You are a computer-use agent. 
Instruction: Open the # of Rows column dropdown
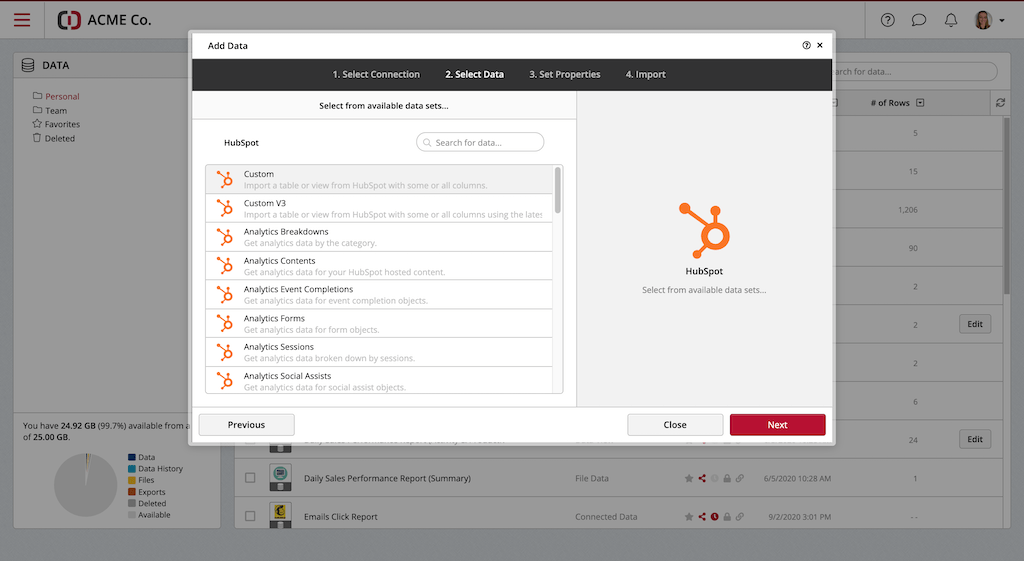pos(920,103)
